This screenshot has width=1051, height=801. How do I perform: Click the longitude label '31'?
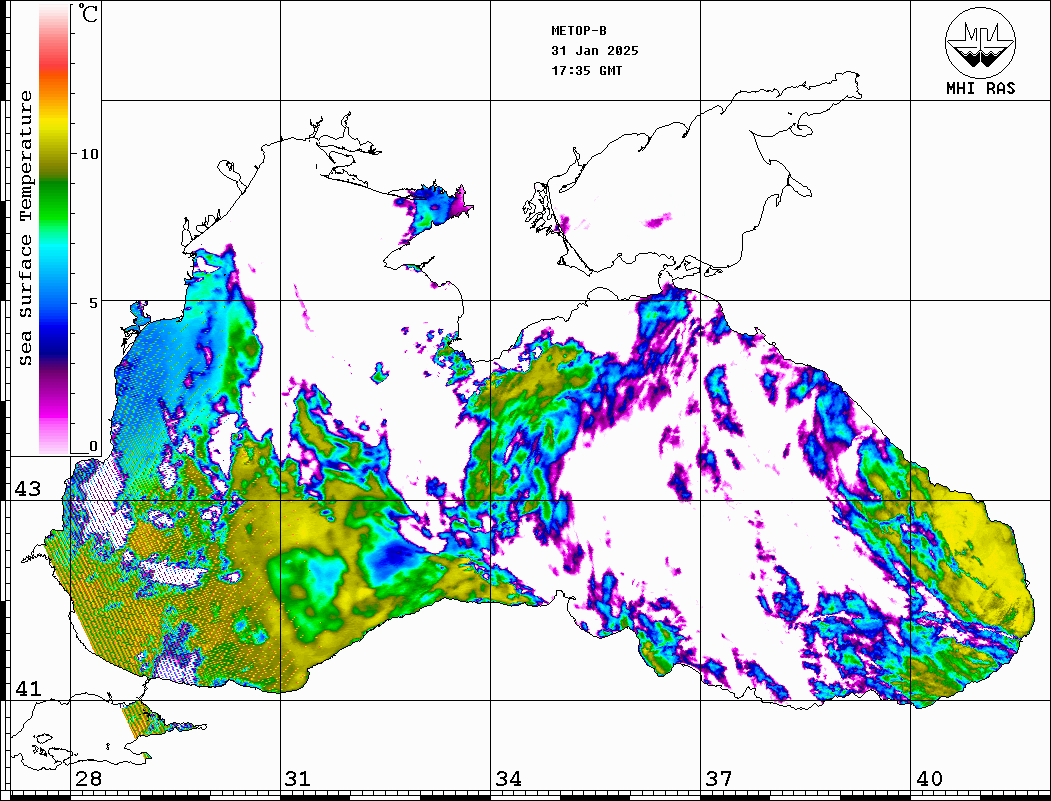(x=298, y=779)
